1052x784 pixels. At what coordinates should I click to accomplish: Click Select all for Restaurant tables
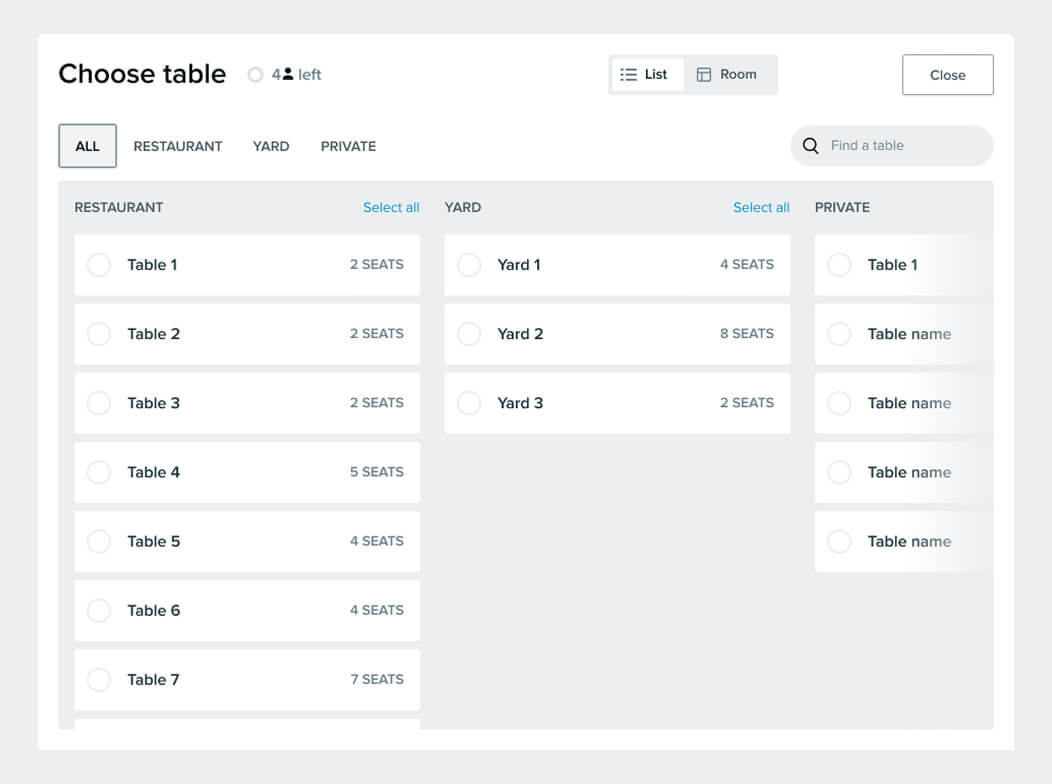391,208
